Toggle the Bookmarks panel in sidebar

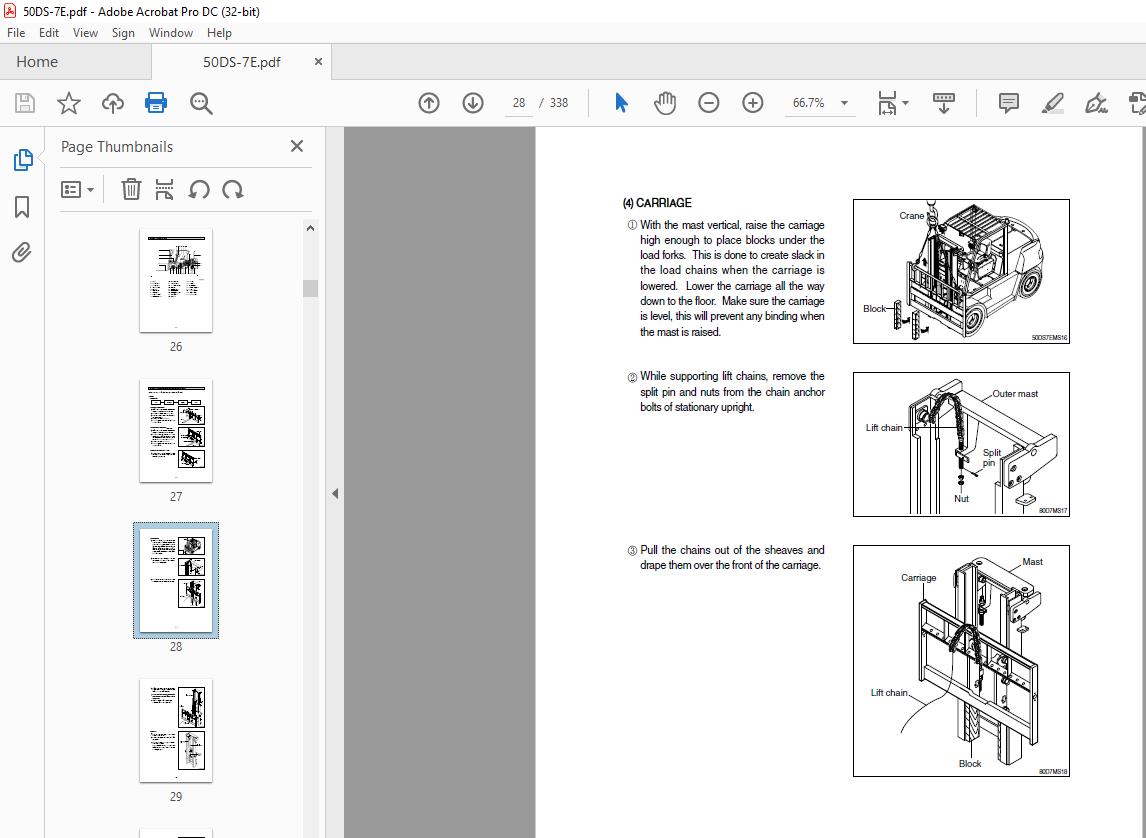click(22, 207)
